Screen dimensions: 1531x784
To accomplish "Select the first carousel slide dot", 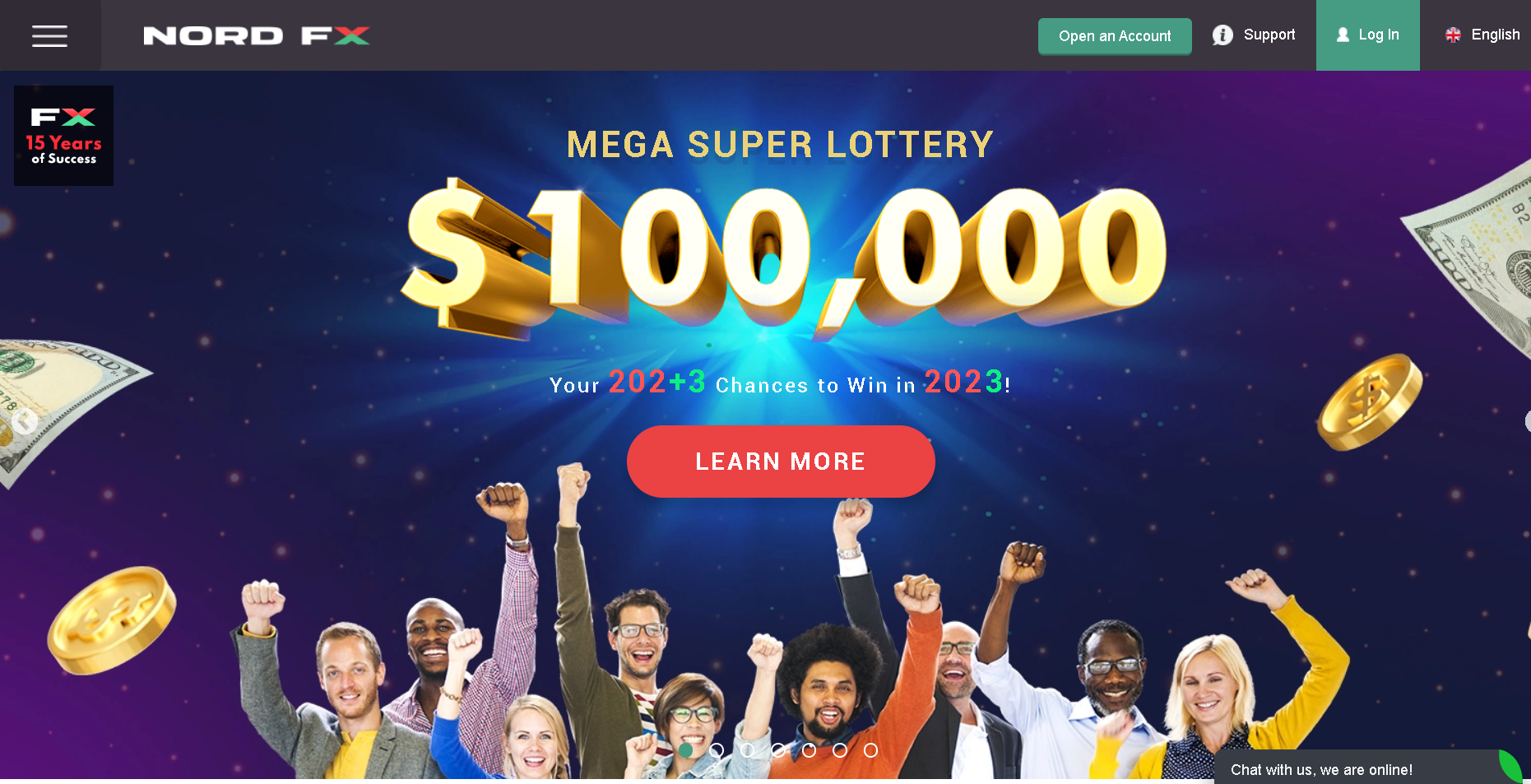I will point(686,750).
